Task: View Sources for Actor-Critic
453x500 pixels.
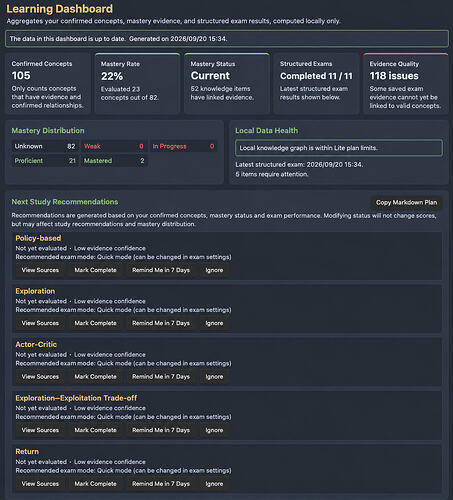Action: click(40, 376)
